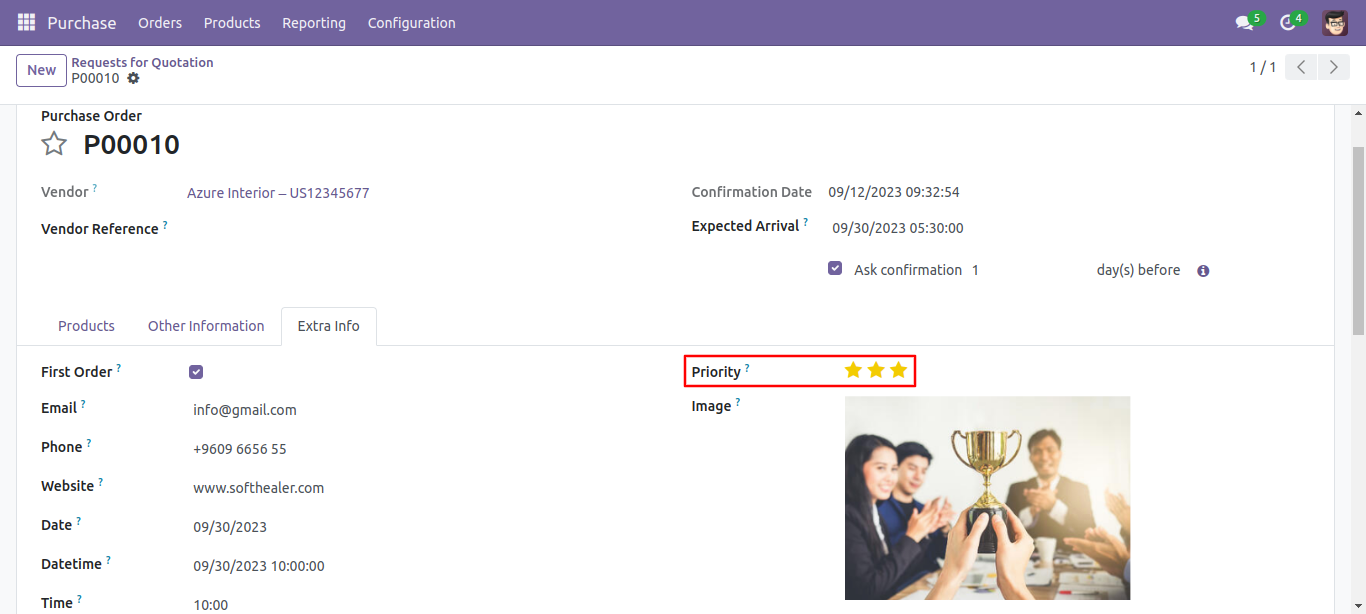Show help tooltip for Email label
This screenshot has width=1366, height=614.
(83, 403)
